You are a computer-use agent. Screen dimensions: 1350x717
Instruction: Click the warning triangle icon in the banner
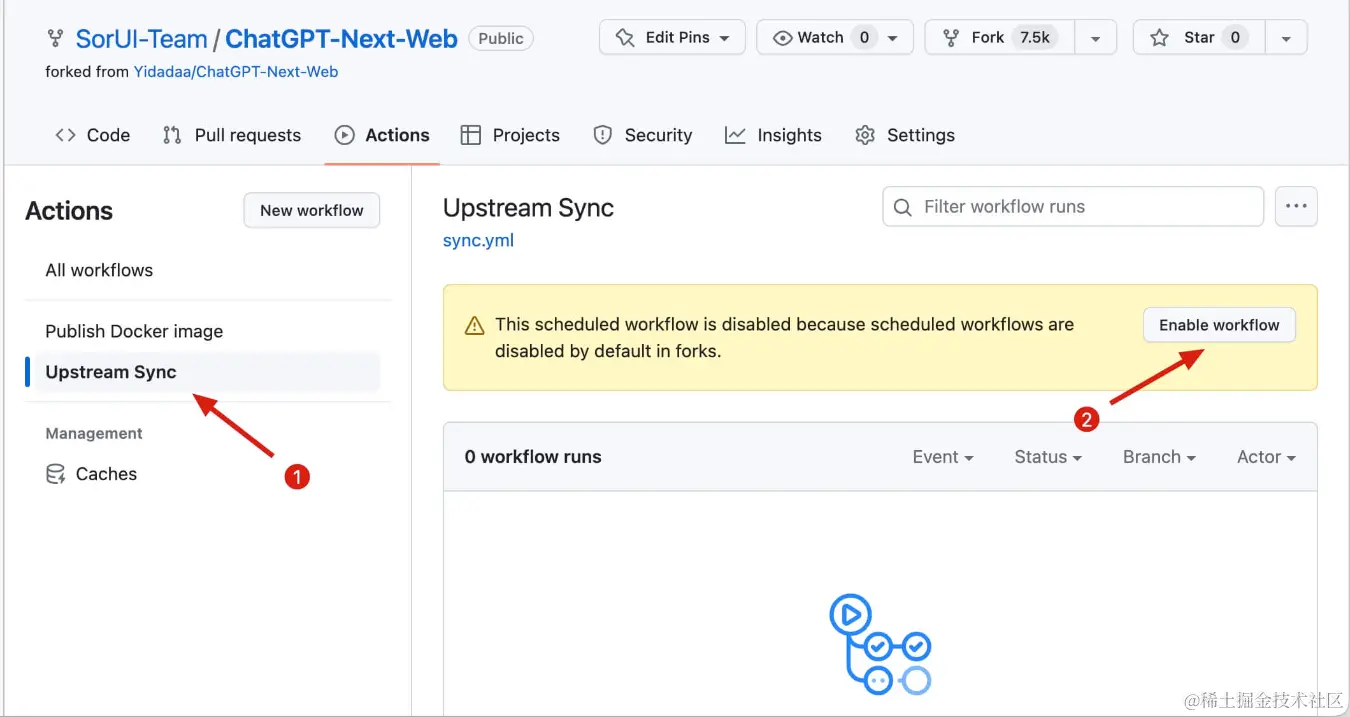(474, 326)
